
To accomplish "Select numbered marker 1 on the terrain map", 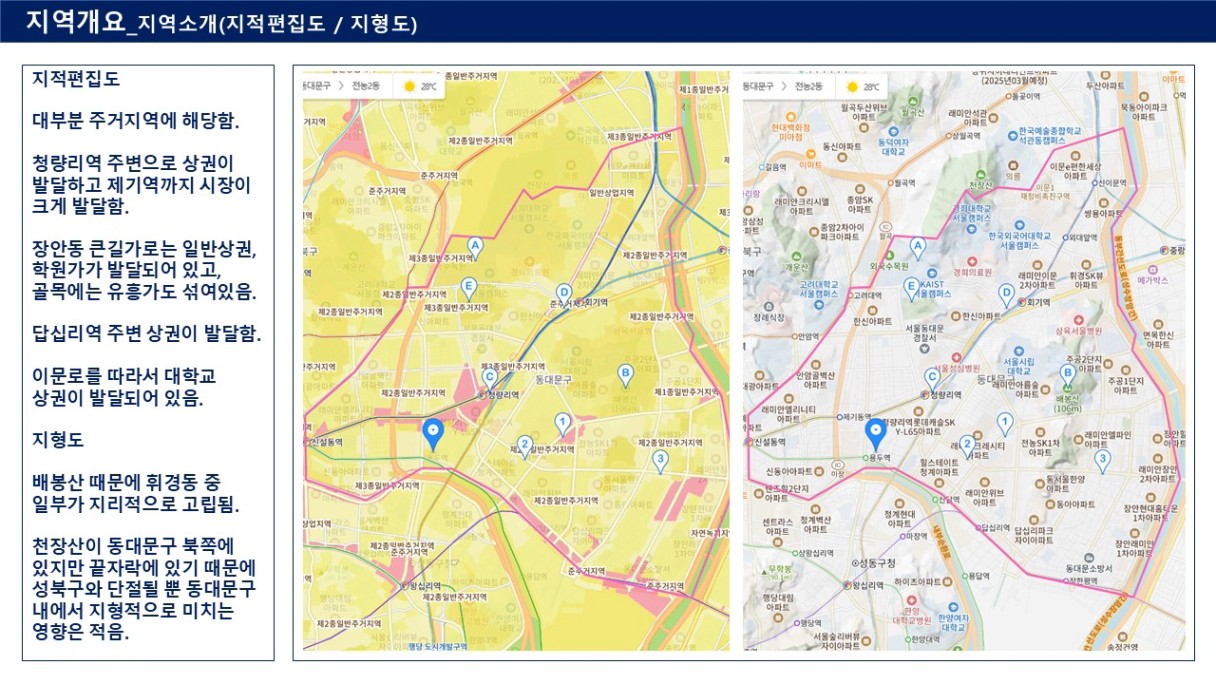I will point(1005,423).
